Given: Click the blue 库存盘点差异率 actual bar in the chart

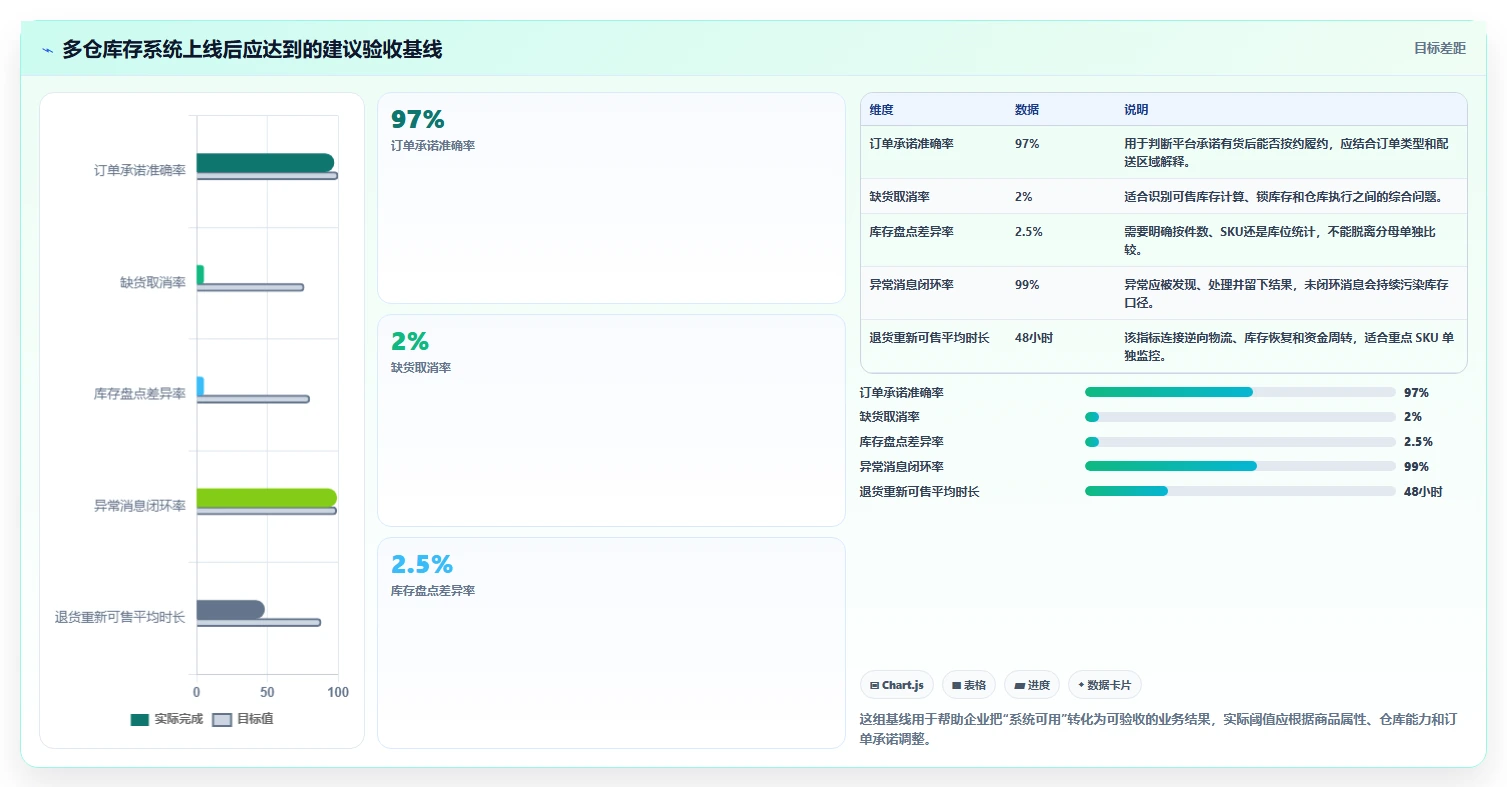Looking at the screenshot, I should (x=200, y=386).
